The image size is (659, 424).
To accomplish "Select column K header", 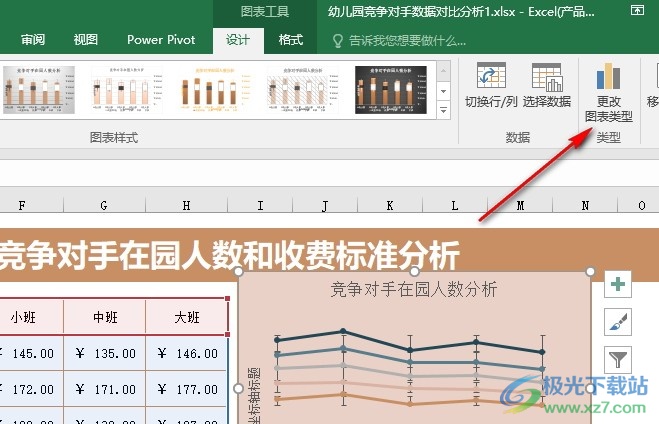I will click(x=390, y=205).
